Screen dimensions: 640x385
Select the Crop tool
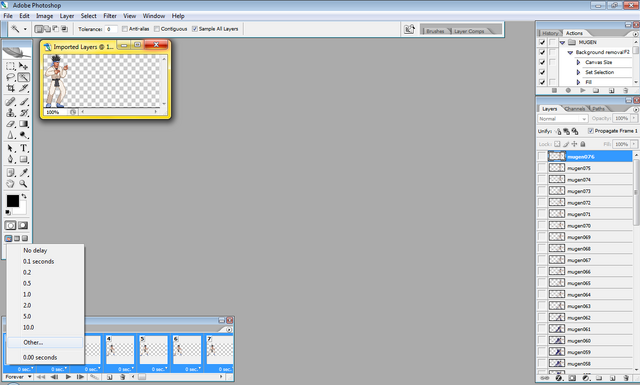11,88
